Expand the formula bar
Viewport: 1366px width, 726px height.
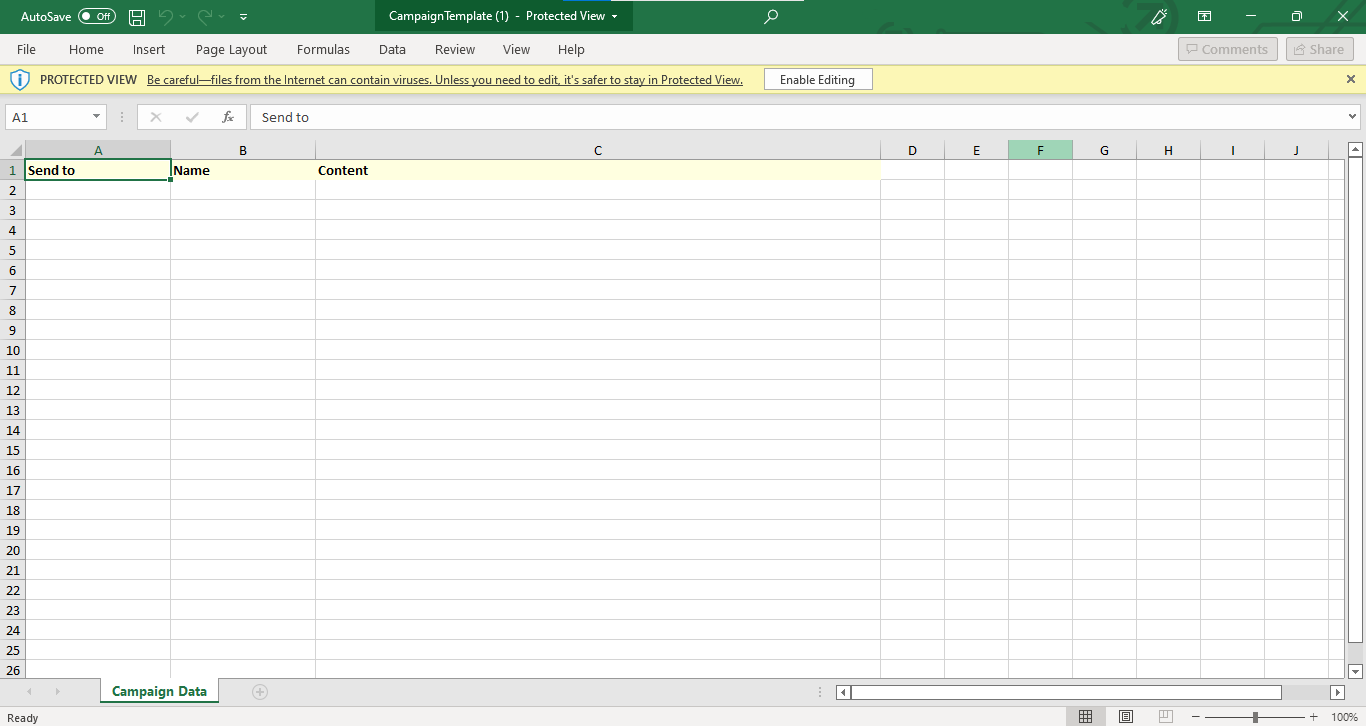[1353, 117]
